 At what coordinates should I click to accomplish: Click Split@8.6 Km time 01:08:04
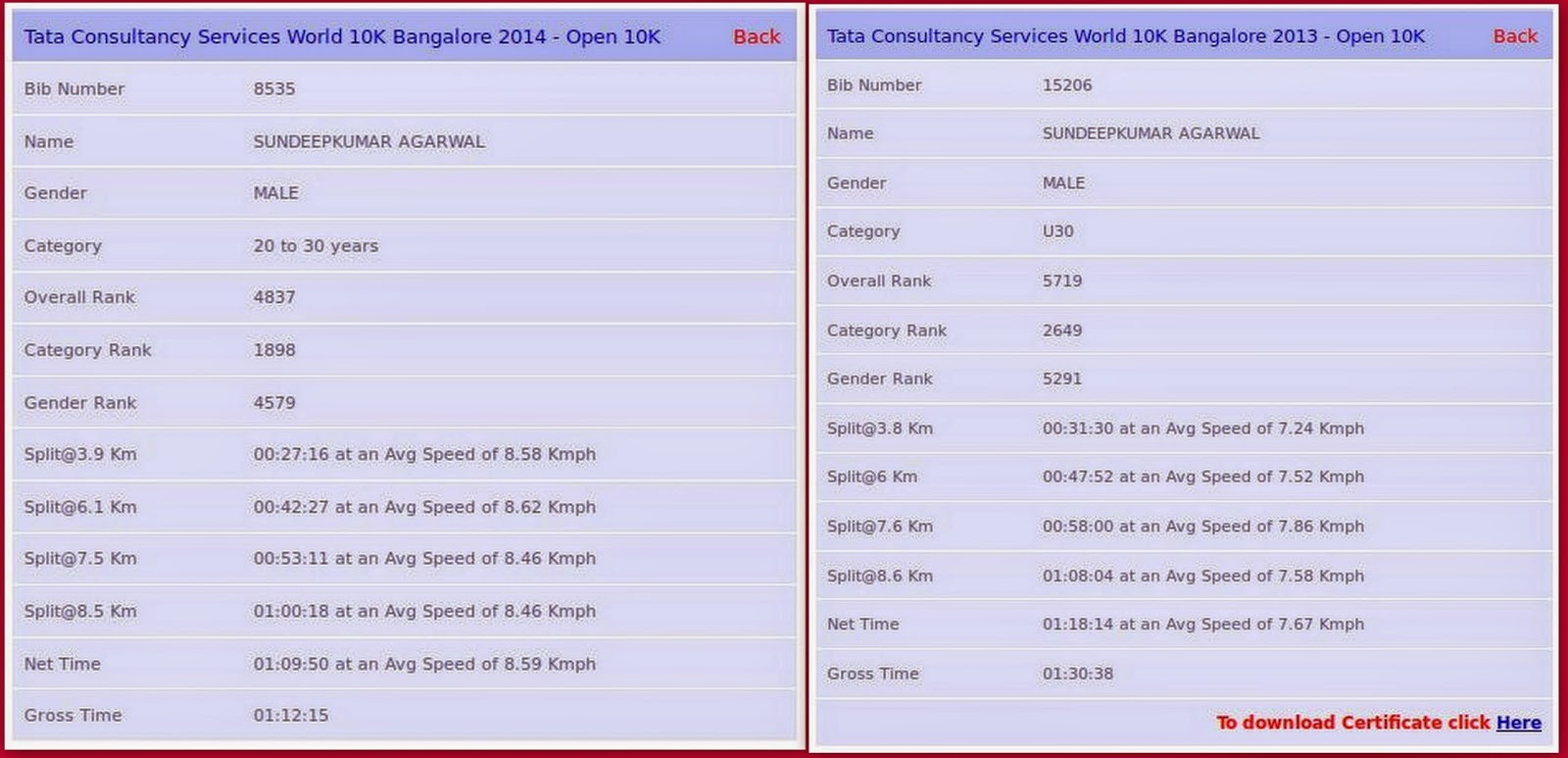(1078, 576)
